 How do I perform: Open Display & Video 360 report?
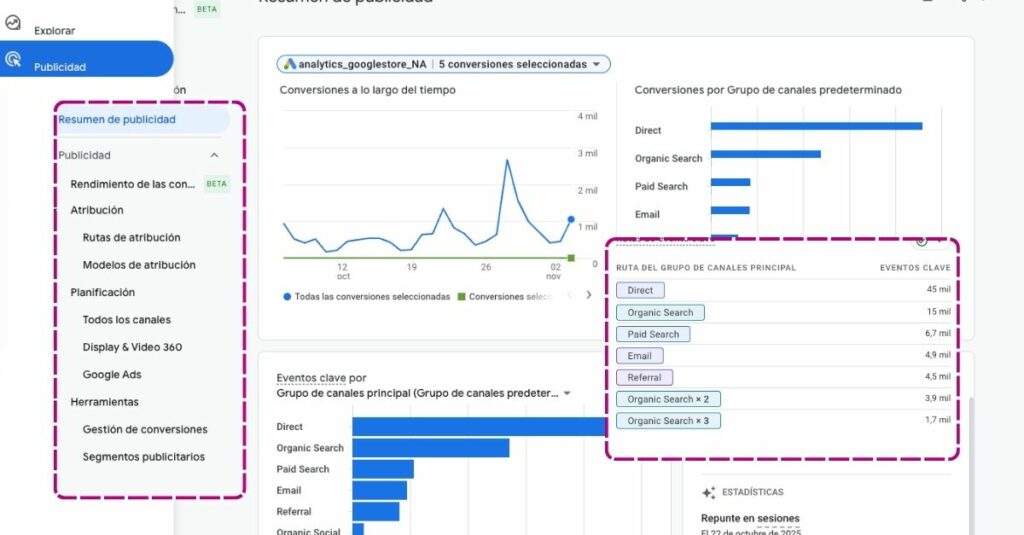[132, 348]
